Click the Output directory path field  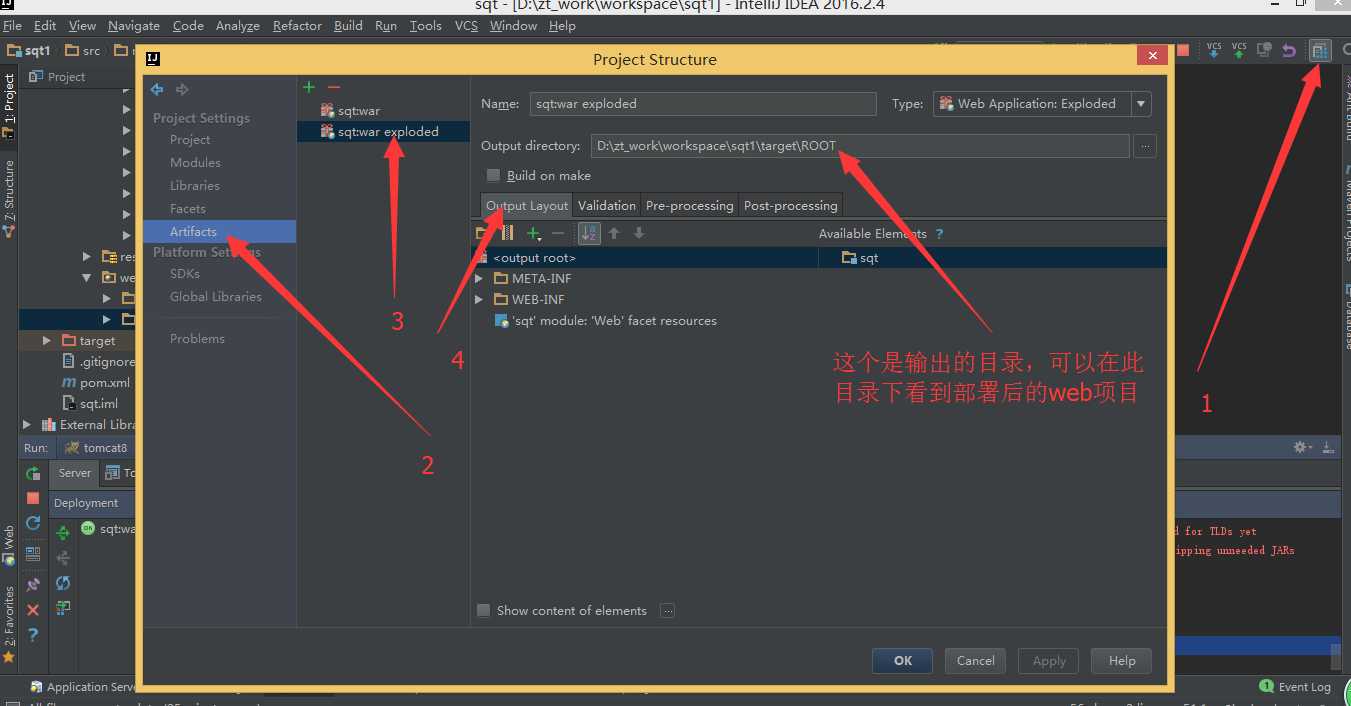pos(860,146)
